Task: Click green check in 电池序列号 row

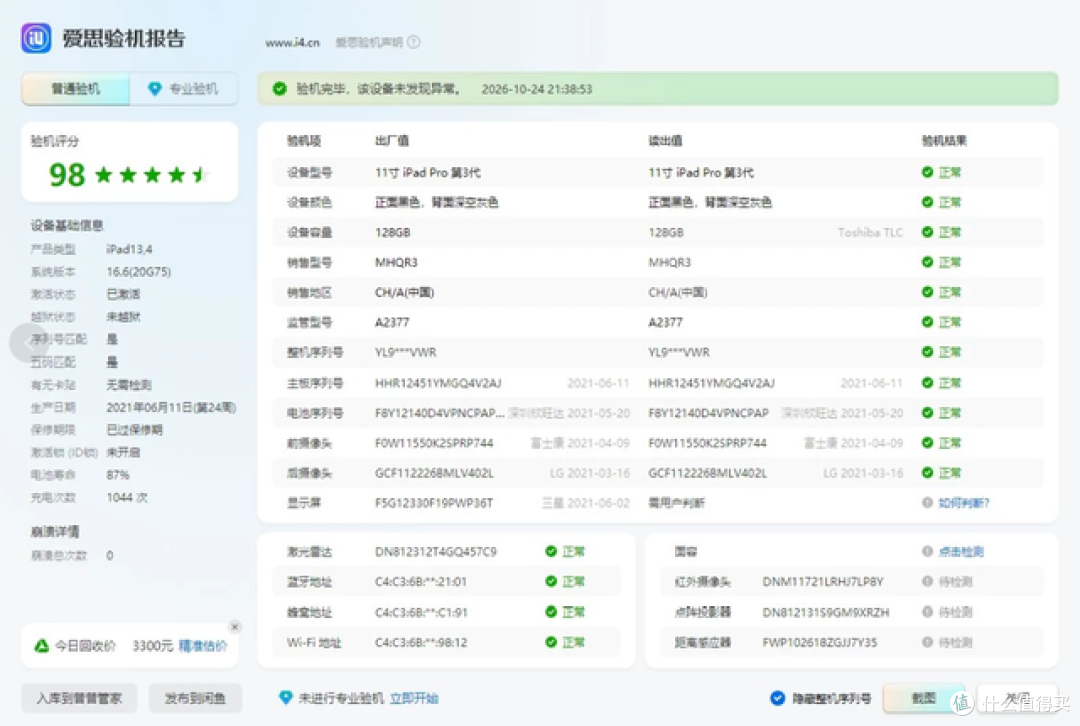Action: point(927,413)
